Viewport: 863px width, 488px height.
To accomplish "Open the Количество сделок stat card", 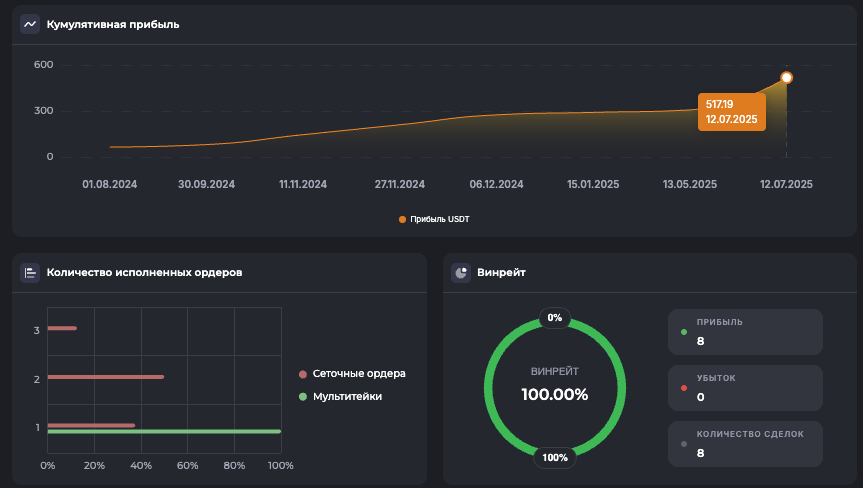I will coord(745,444).
